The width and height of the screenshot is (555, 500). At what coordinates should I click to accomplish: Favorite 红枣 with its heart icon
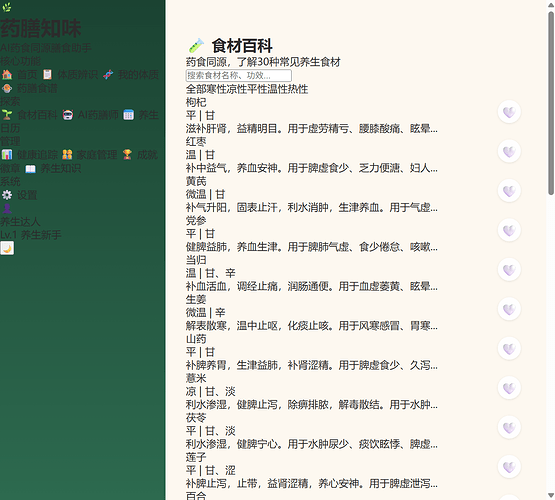(x=509, y=151)
